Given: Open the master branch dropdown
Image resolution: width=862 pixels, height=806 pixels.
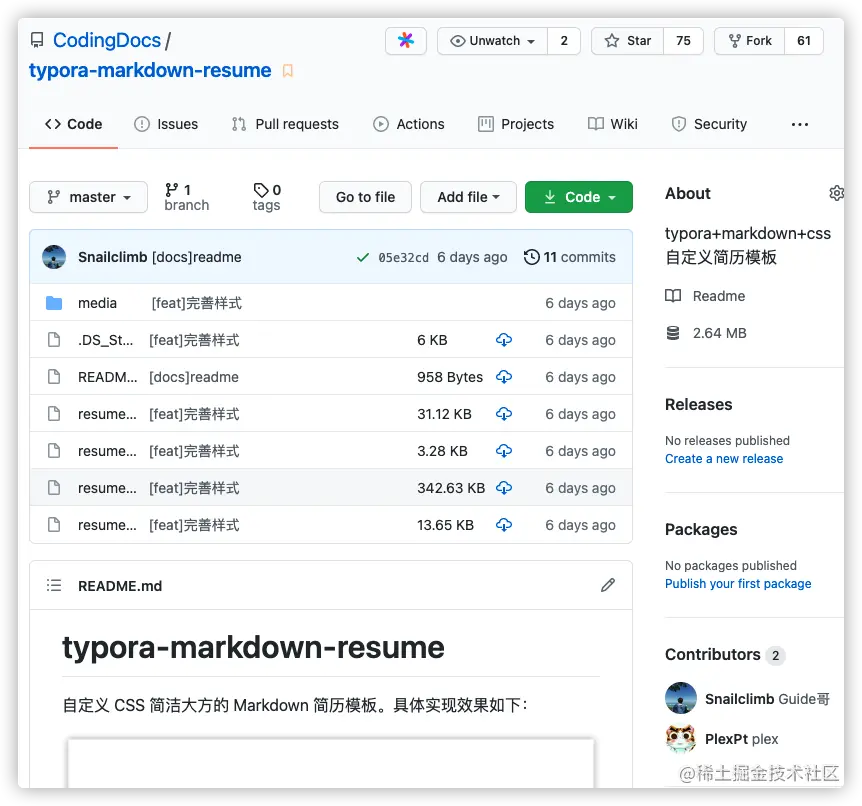Looking at the screenshot, I should point(89,197).
